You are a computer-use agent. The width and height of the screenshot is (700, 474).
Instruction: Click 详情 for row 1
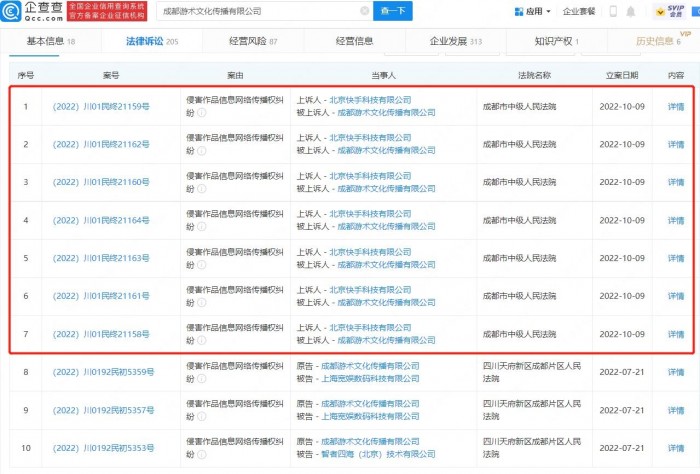[x=676, y=107]
